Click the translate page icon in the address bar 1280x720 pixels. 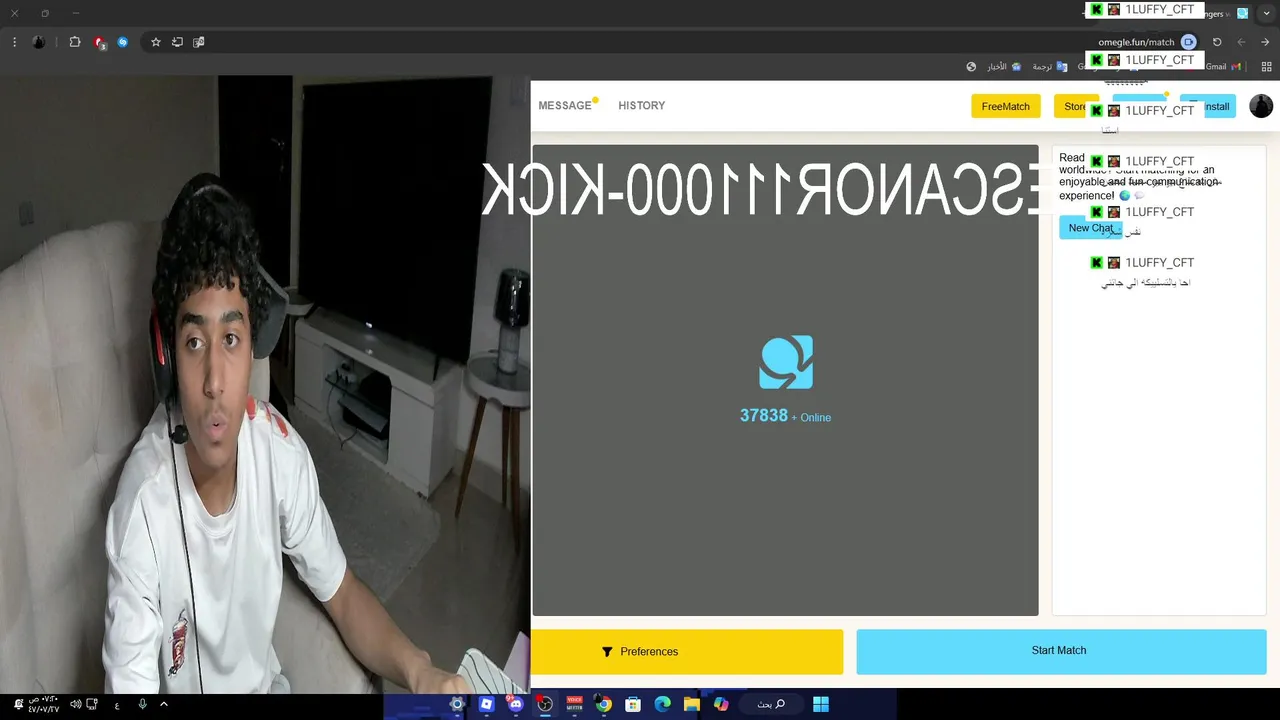coord(199,42)
